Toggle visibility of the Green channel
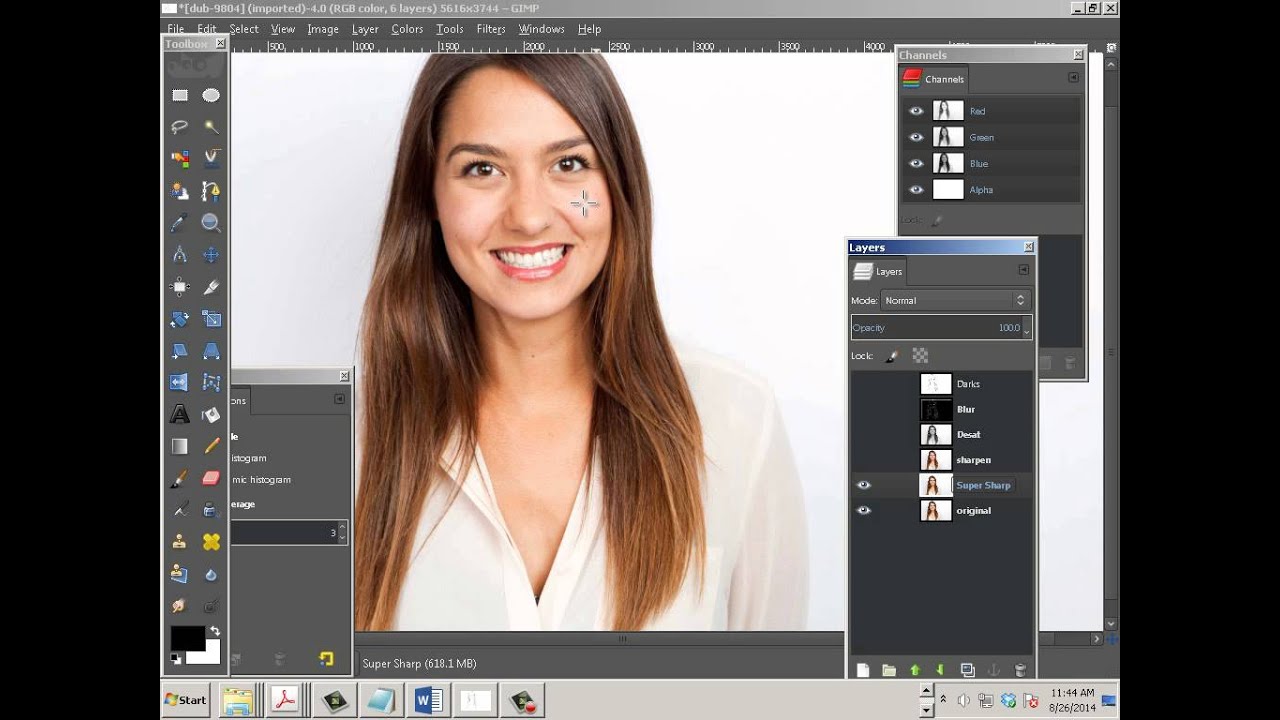Screen dimensions: 1280x720 [916, 137]
